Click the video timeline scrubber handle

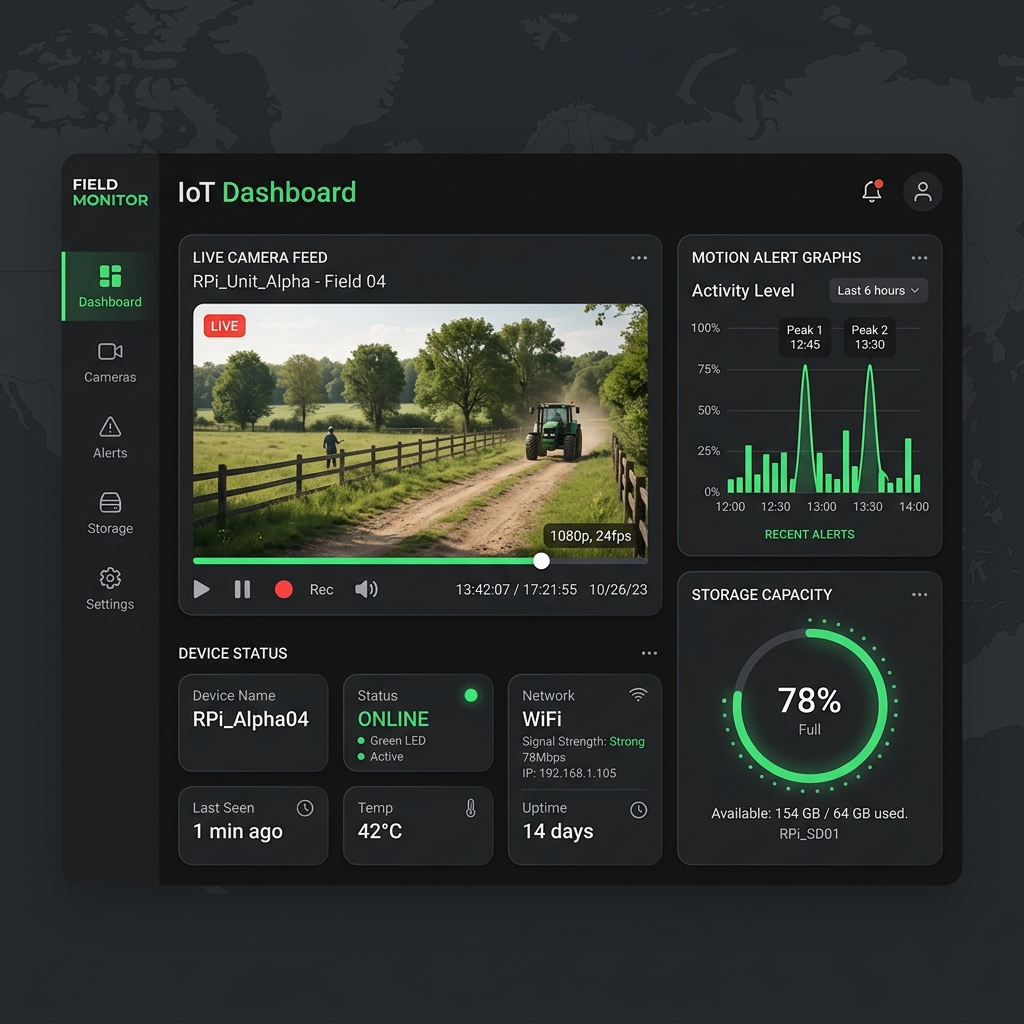(x=541, y=560)
